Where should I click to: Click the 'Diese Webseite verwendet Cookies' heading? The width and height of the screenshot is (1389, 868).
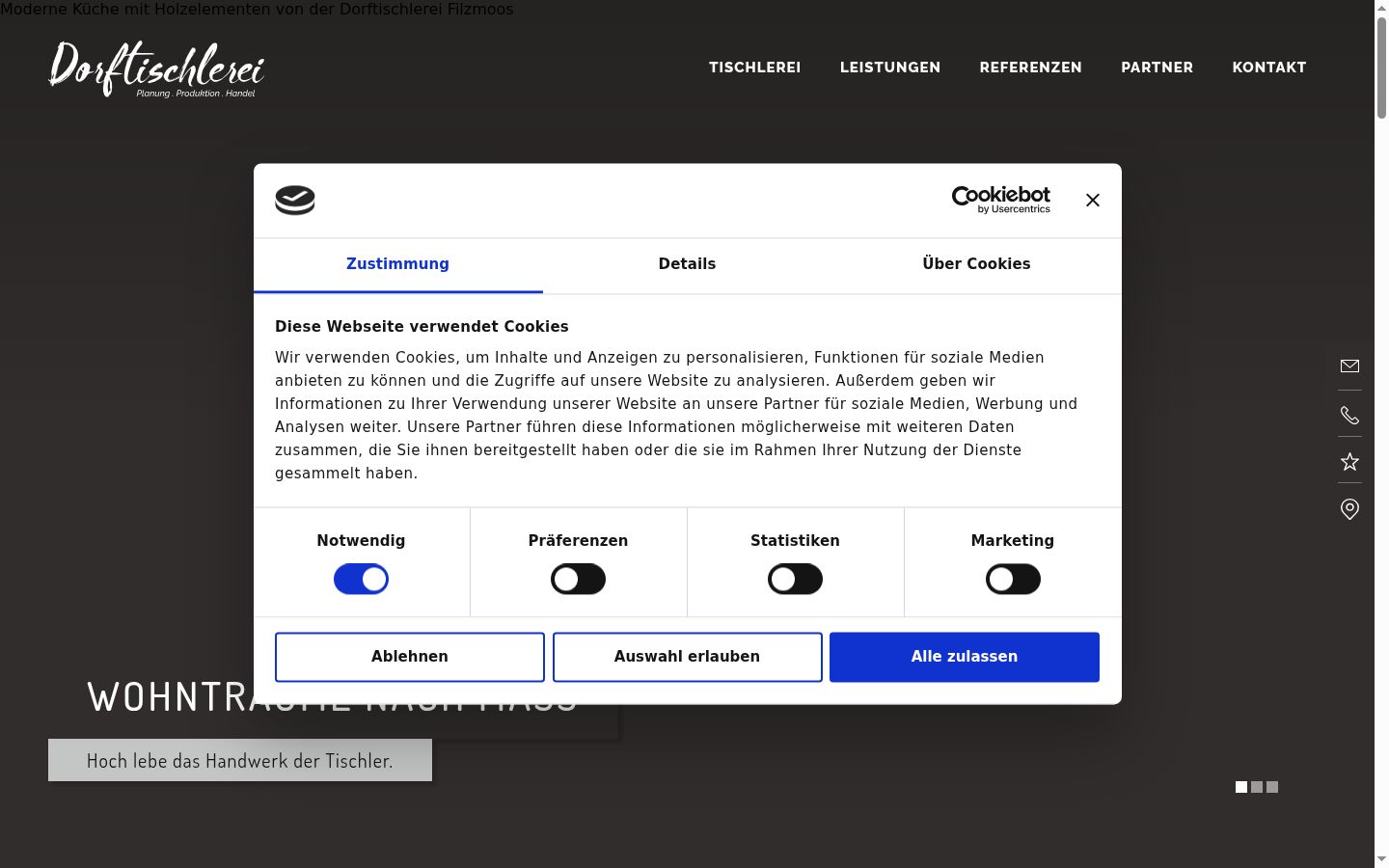[x=422, y=327]
